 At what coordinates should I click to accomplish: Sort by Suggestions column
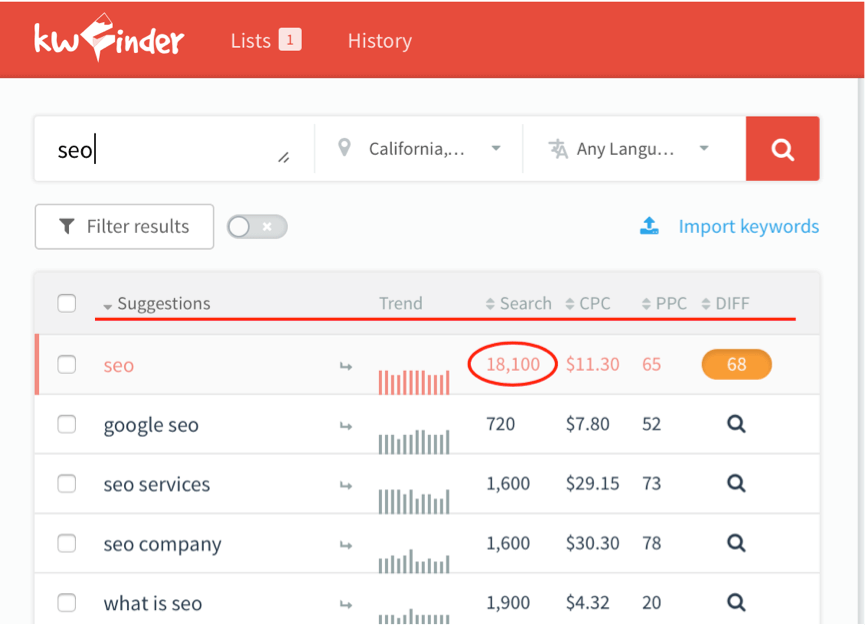[x=157, y=303]
